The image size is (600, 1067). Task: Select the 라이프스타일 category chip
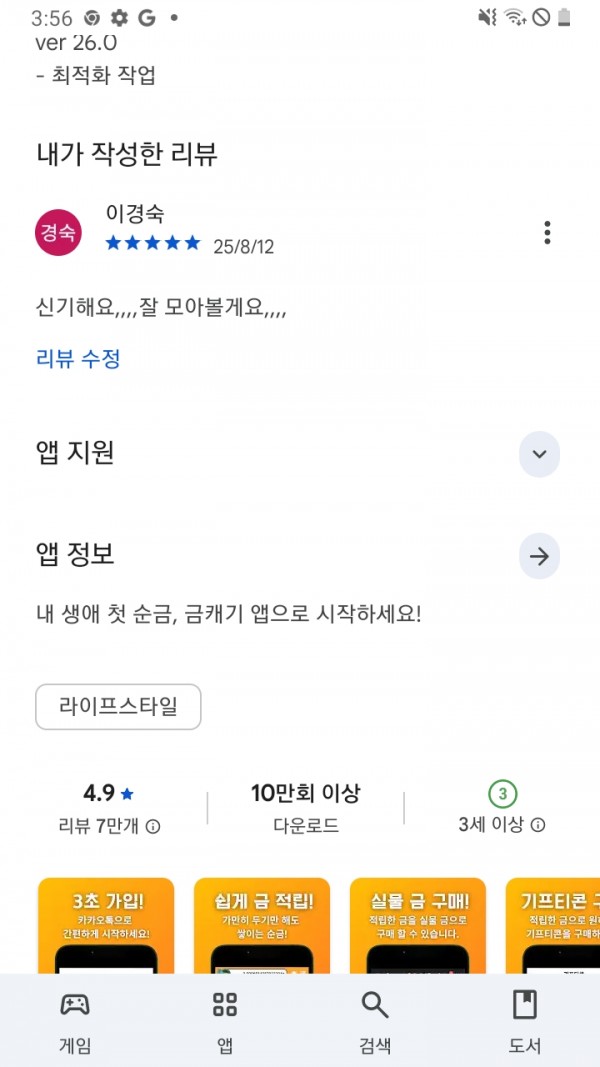point(118,707)
